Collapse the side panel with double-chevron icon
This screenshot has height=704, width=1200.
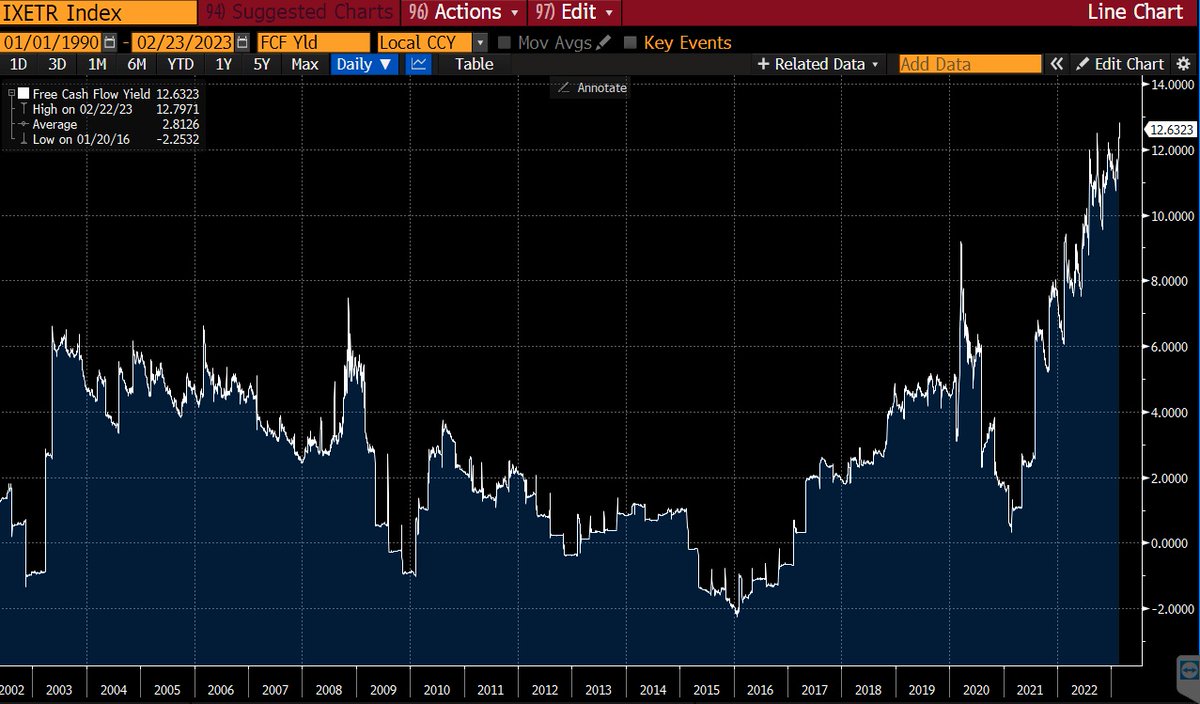coord(1056,63)
